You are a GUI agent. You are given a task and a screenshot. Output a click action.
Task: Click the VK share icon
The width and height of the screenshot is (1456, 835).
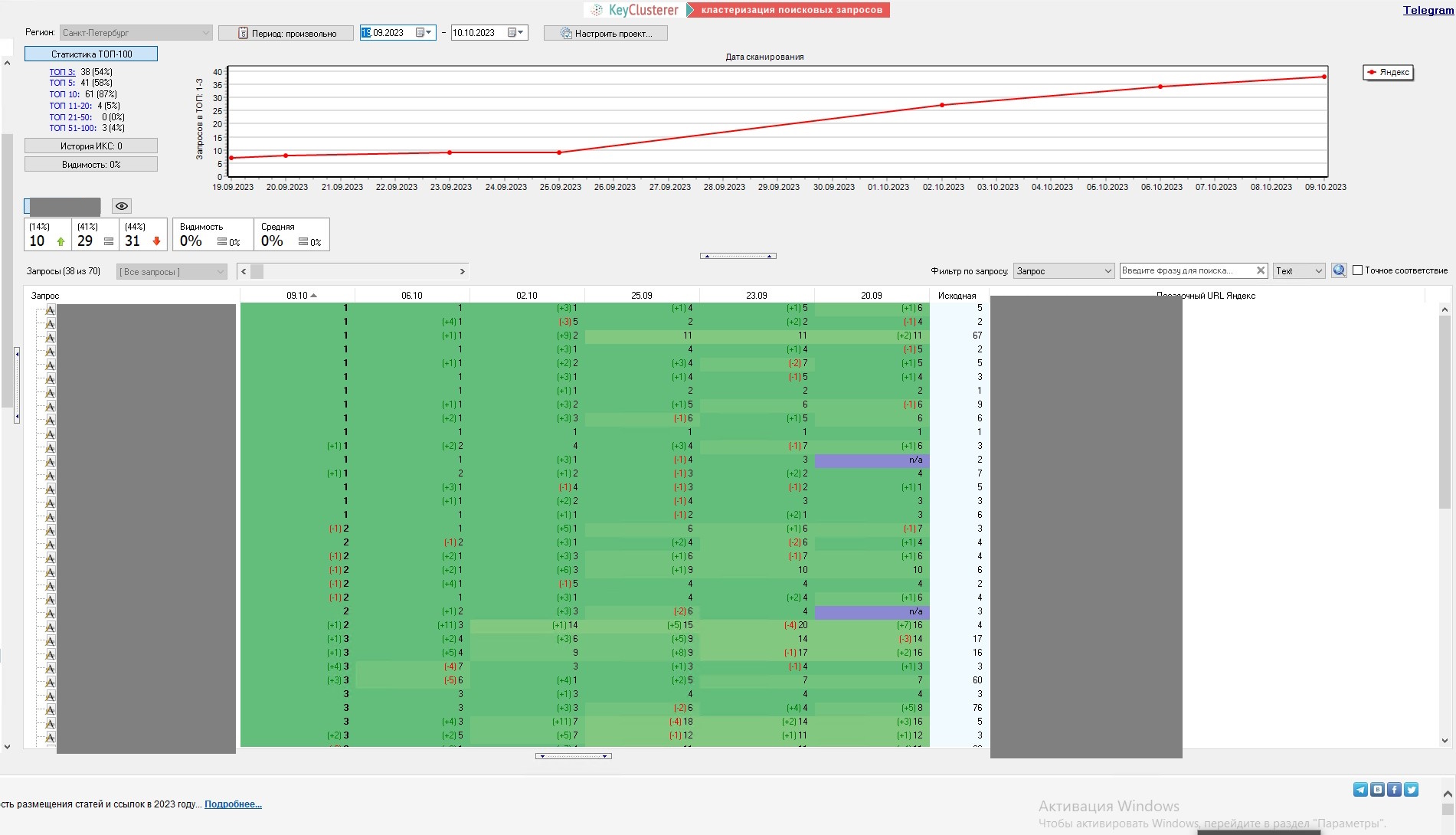click(x=1377, y=790)
